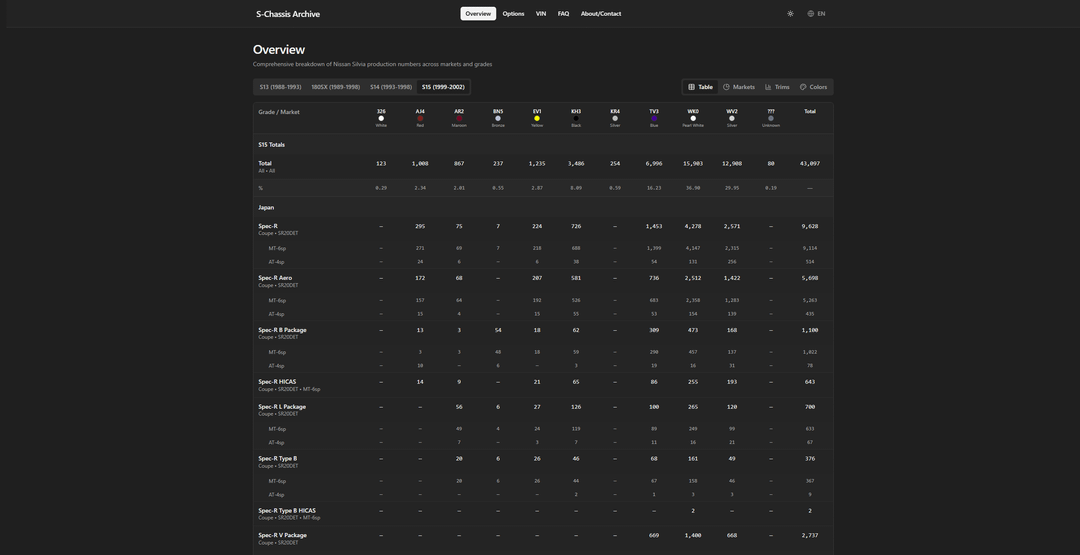Switch to the Table view
Screen dimensions: 1080x555
(x=700, y=87)
